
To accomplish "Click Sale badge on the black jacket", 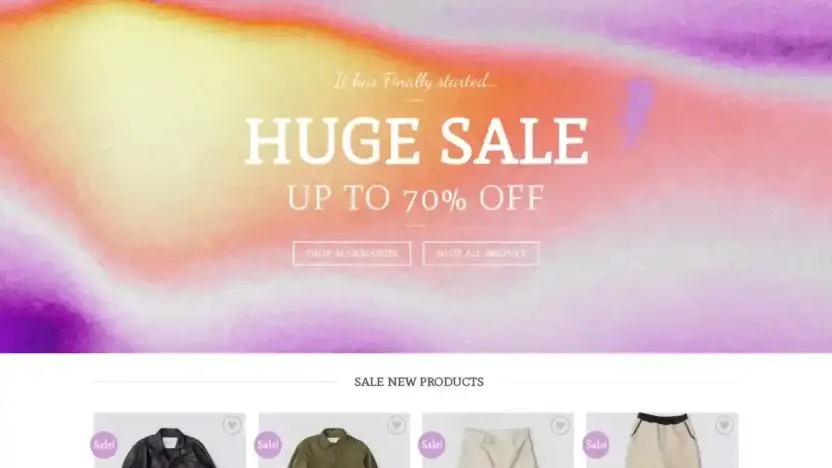I will (104, 444).
